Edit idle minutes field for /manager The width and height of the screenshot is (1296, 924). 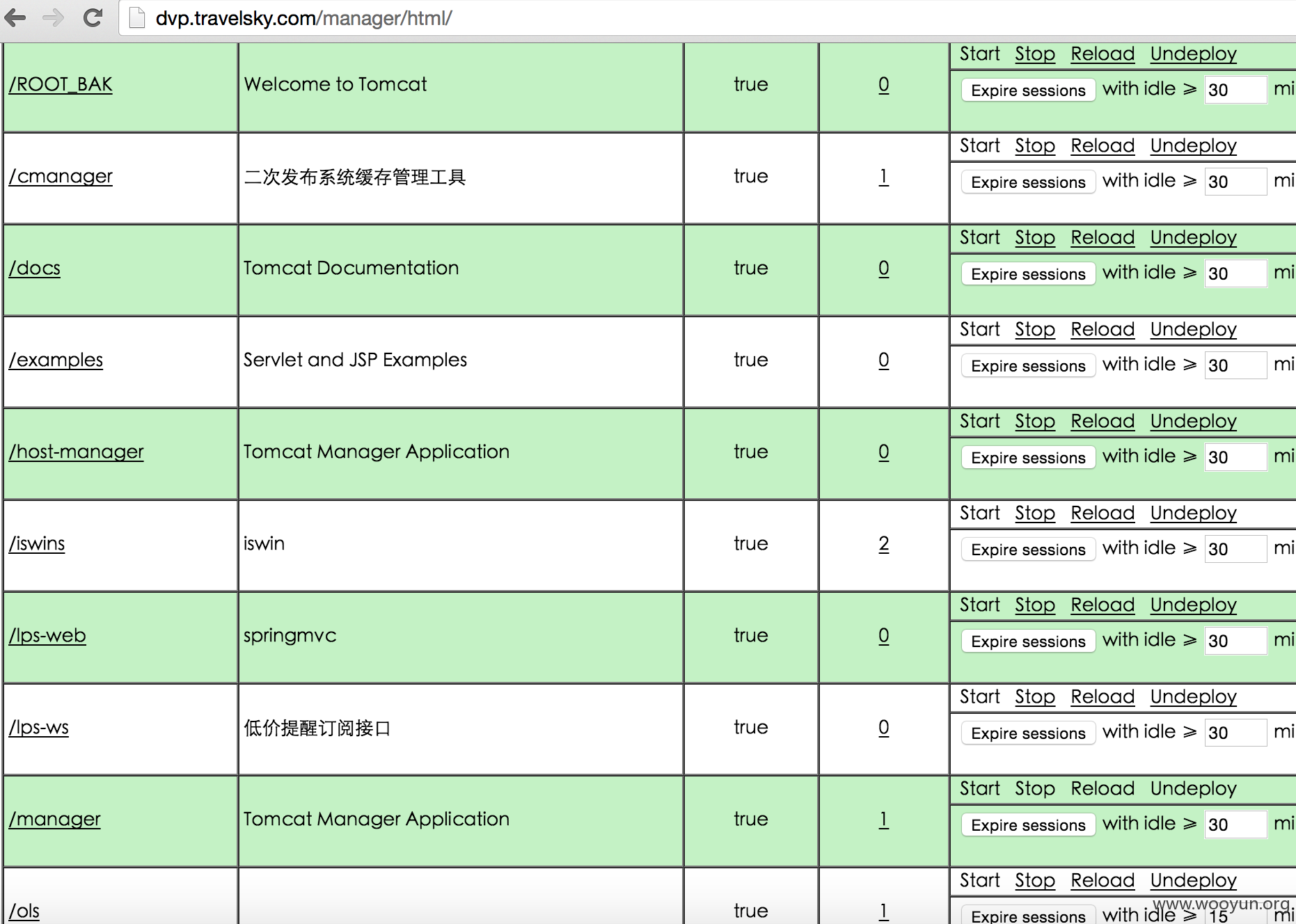point(1235,825)
